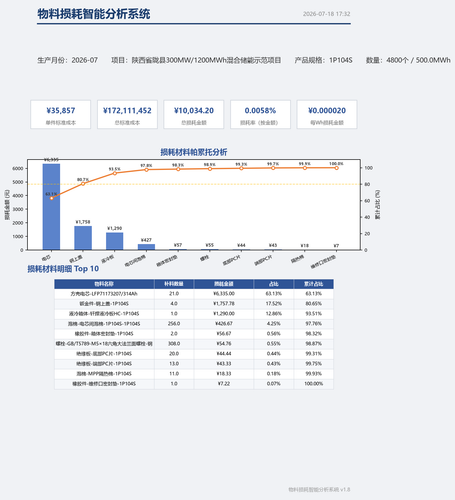Click the quantity cell 308.0
Screen dimensions: 455x500
[174, 344]
